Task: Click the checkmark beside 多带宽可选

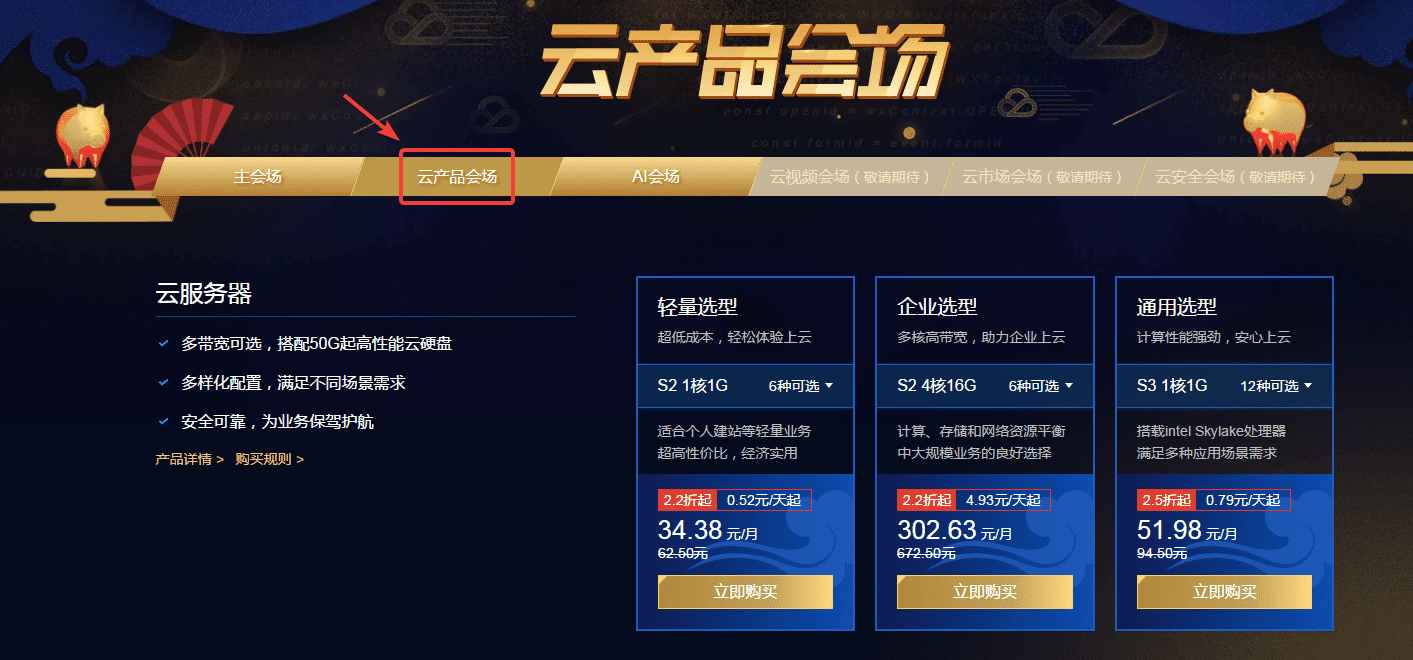Action: 163,343
